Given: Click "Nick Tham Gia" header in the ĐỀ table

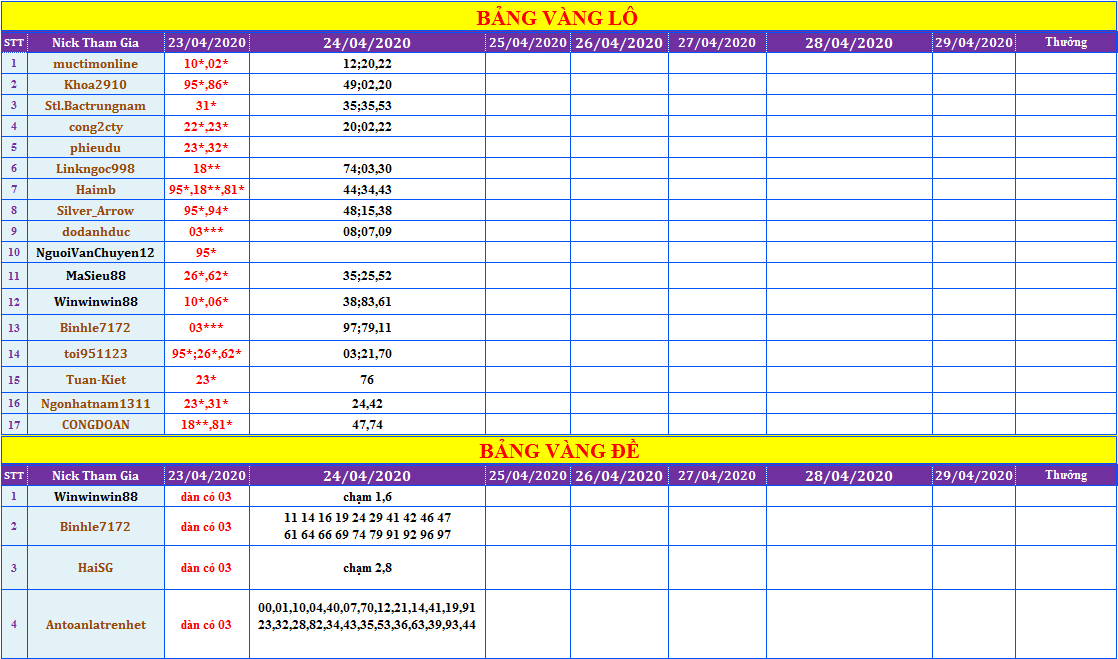Looking at the screenshot, I should [x=96, y=476].
